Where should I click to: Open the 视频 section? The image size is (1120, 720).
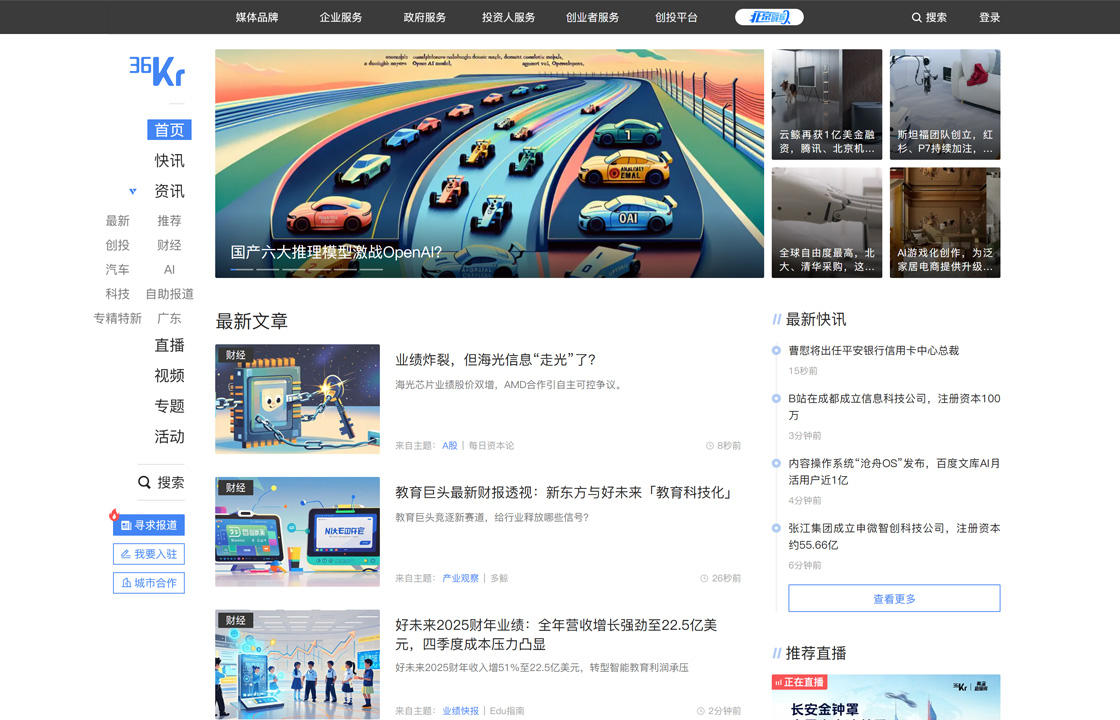pyautogui.click(x=169, y=376)
